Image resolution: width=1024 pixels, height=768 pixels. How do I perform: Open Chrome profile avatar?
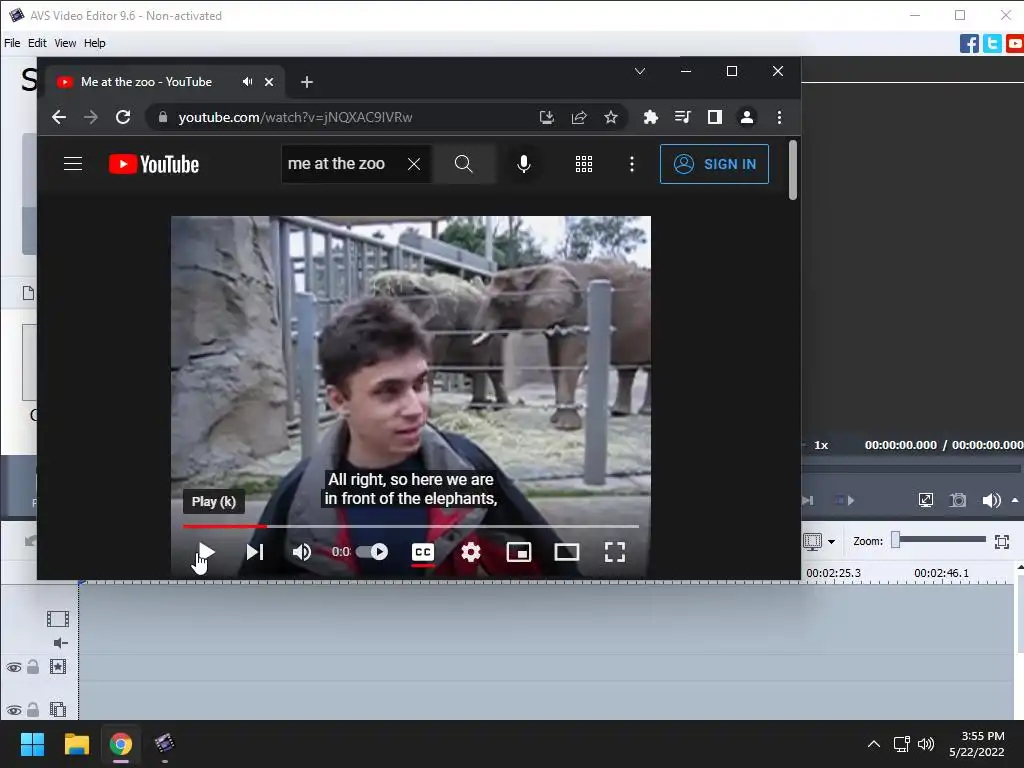(746, 118)
